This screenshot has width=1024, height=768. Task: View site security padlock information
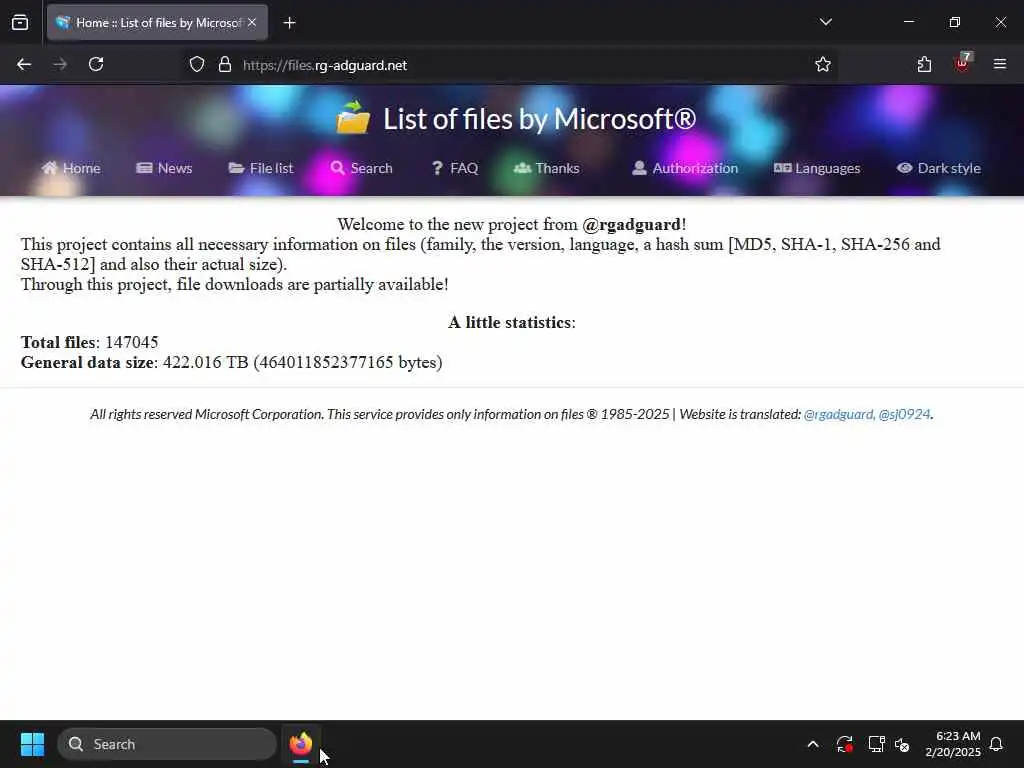225,65
